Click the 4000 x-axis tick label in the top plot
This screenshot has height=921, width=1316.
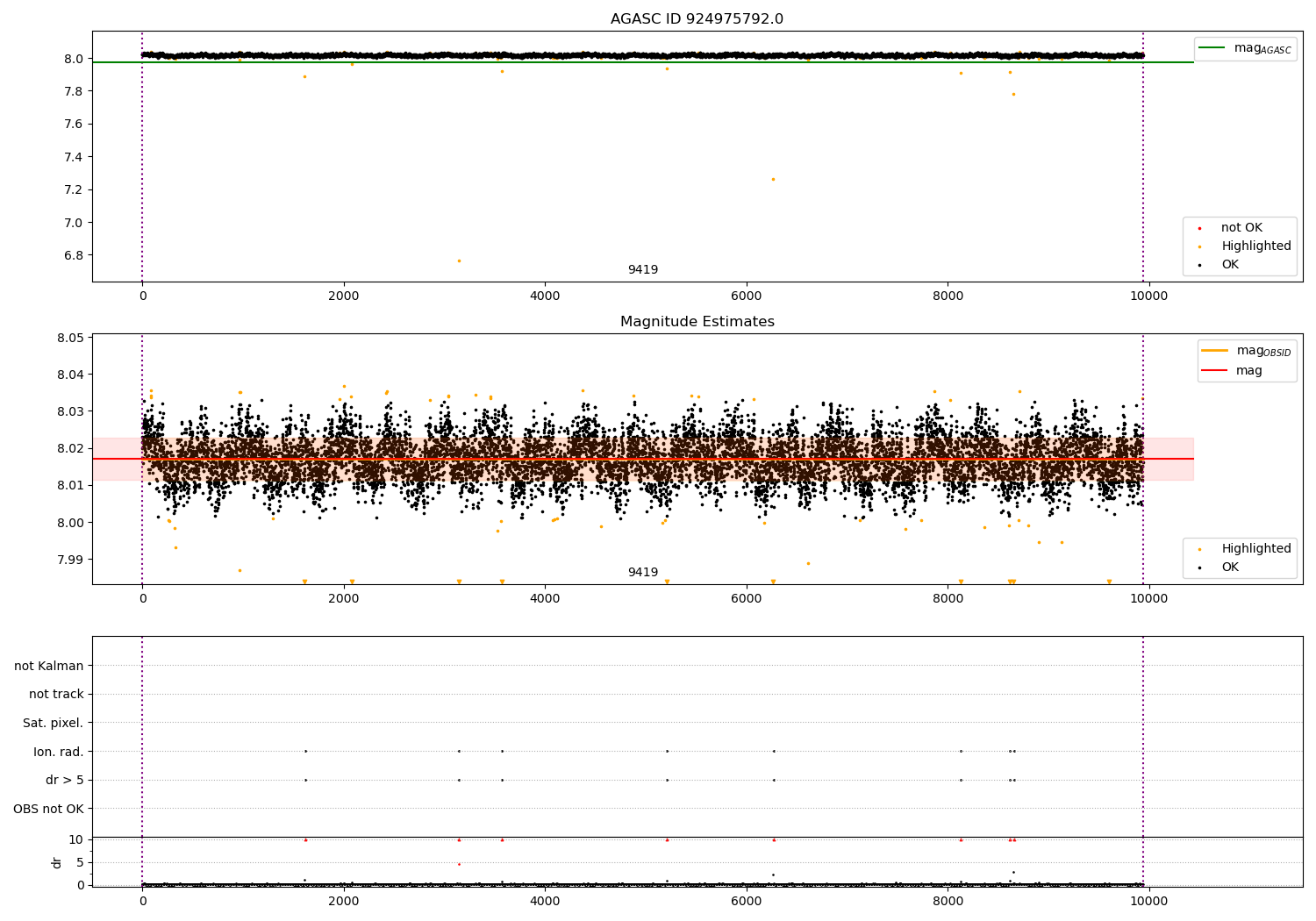pos(545,296)
